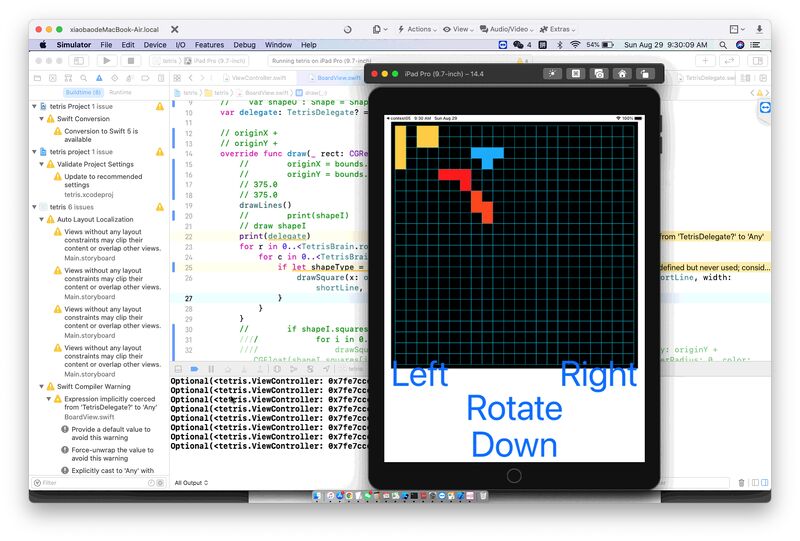Click the second simulator title bar icon

(576, 74)
